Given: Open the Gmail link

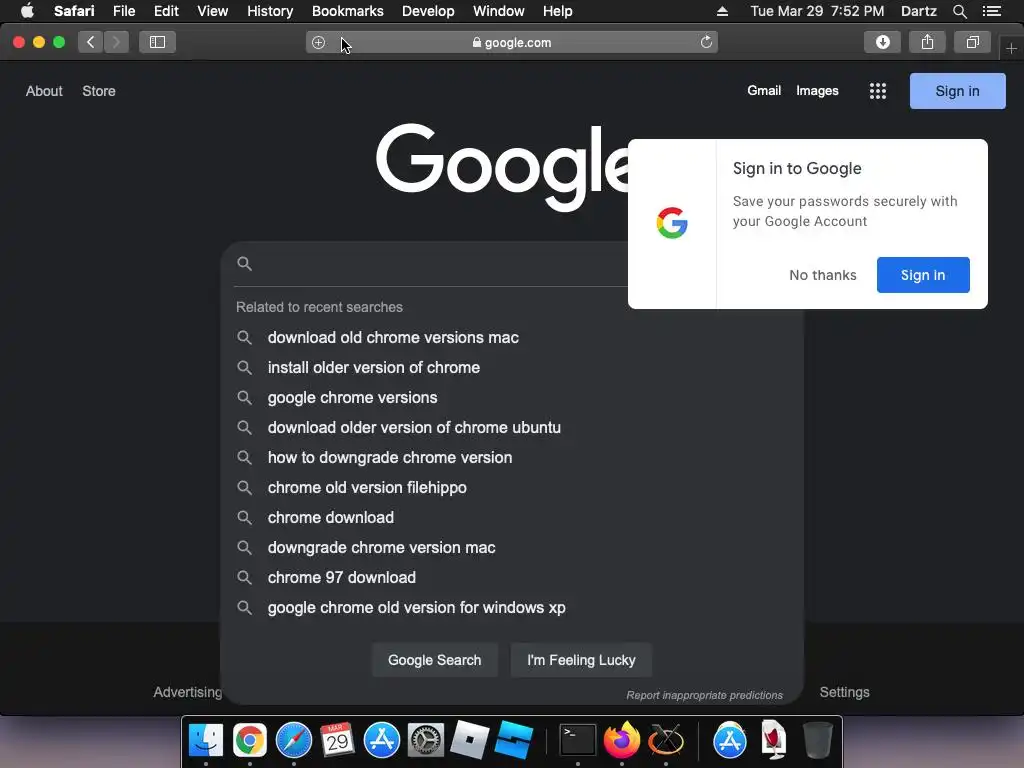Looking at the screenshot, I should click(x=764, y=91).
